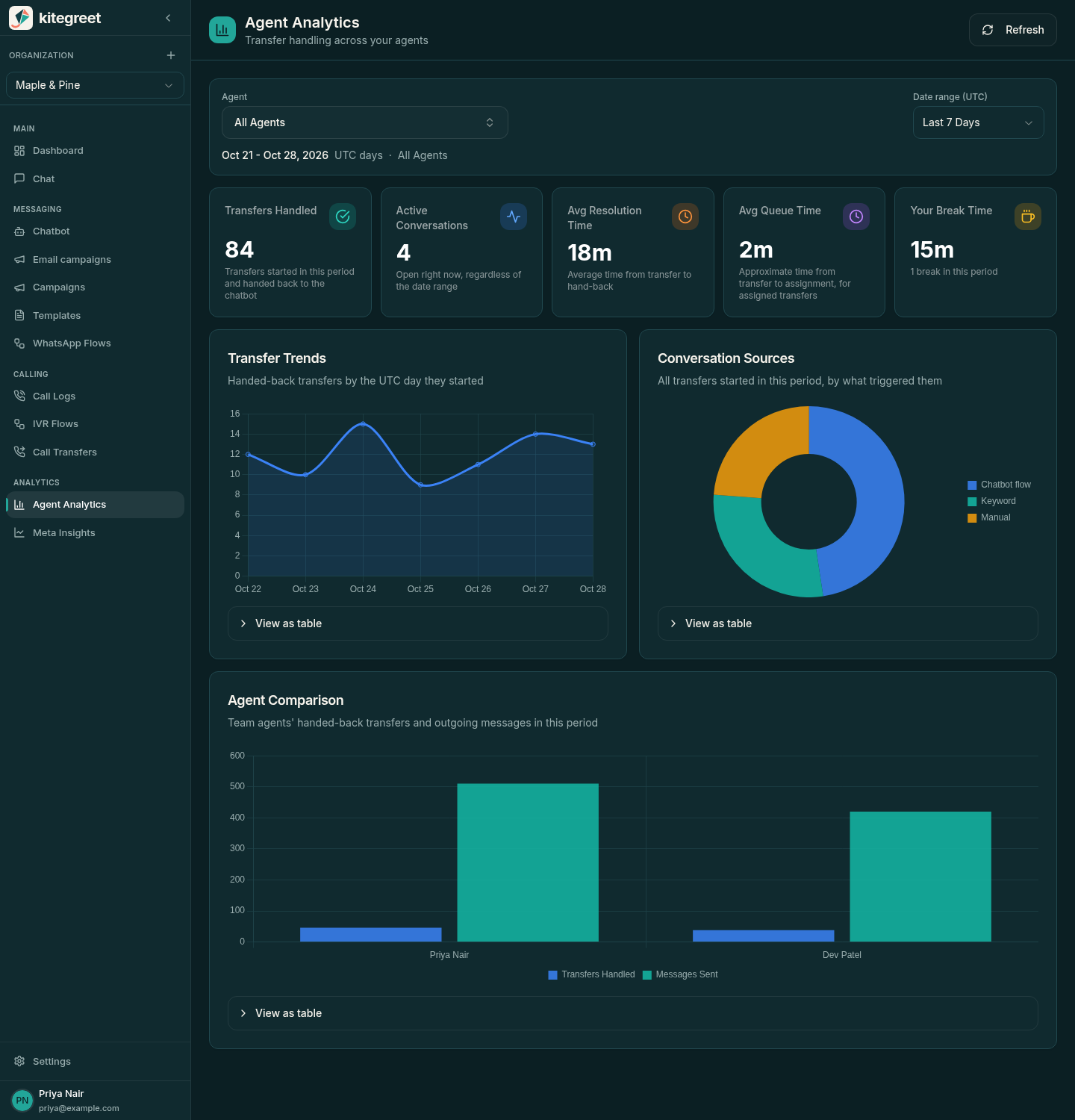The image size is (1075, 1120).
Task: Open the Templates page
Action: (x=95, y=316)
